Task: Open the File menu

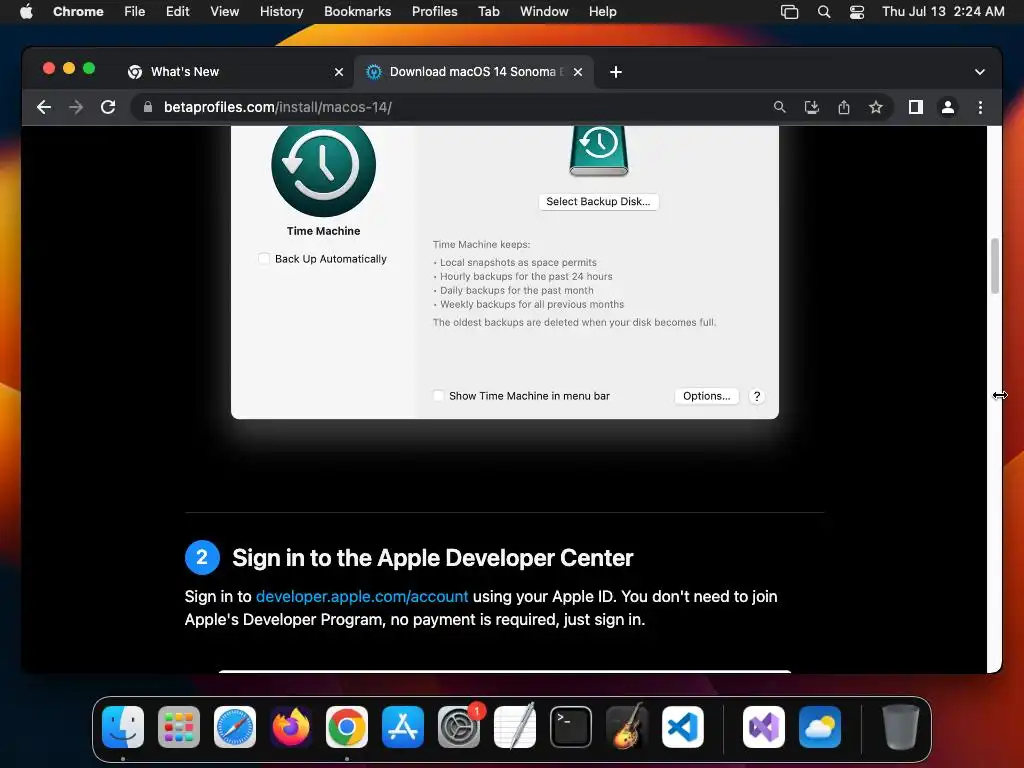Action: point(135,11)
